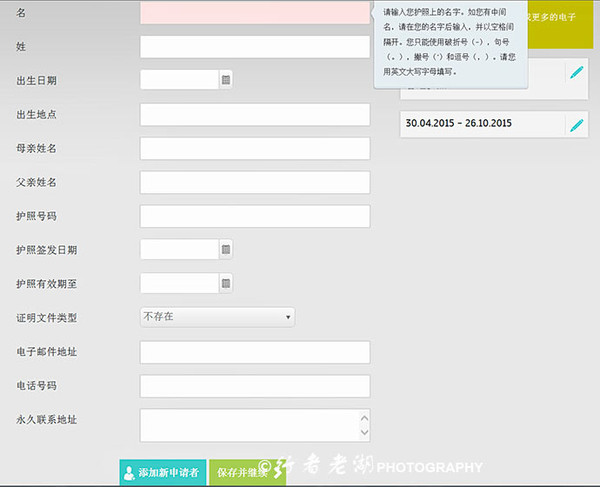Focus the 母亲姓名 input field

(x=255, y=148)
